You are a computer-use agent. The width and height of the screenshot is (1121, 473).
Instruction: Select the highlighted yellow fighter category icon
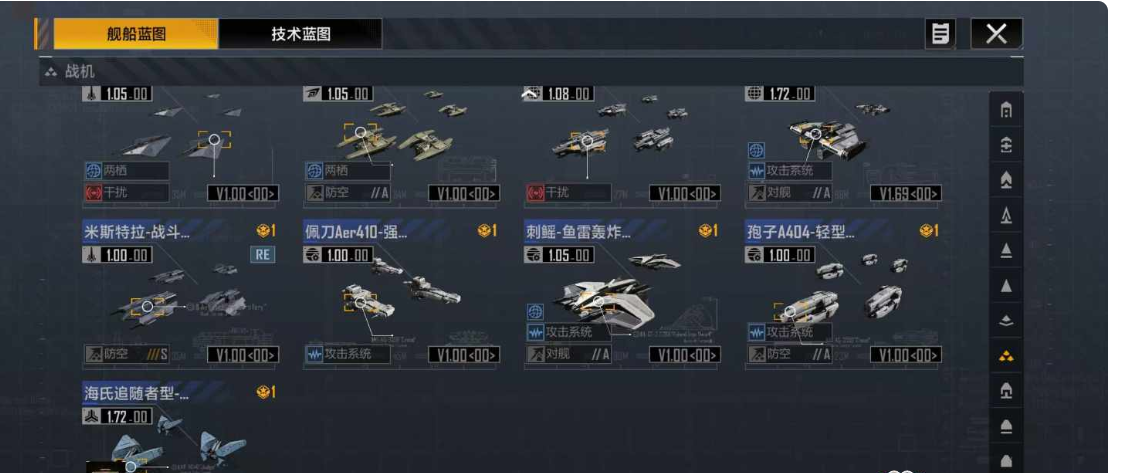[1006, 356]
